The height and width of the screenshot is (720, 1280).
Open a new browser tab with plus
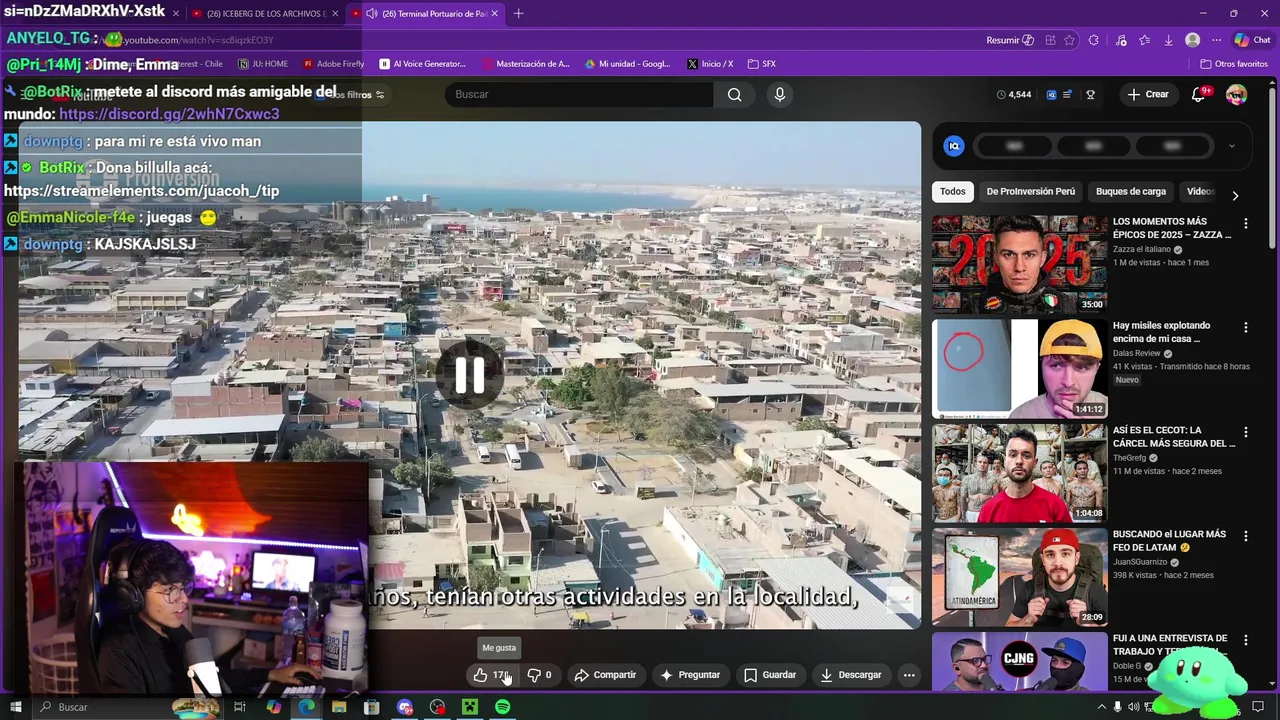518,14
